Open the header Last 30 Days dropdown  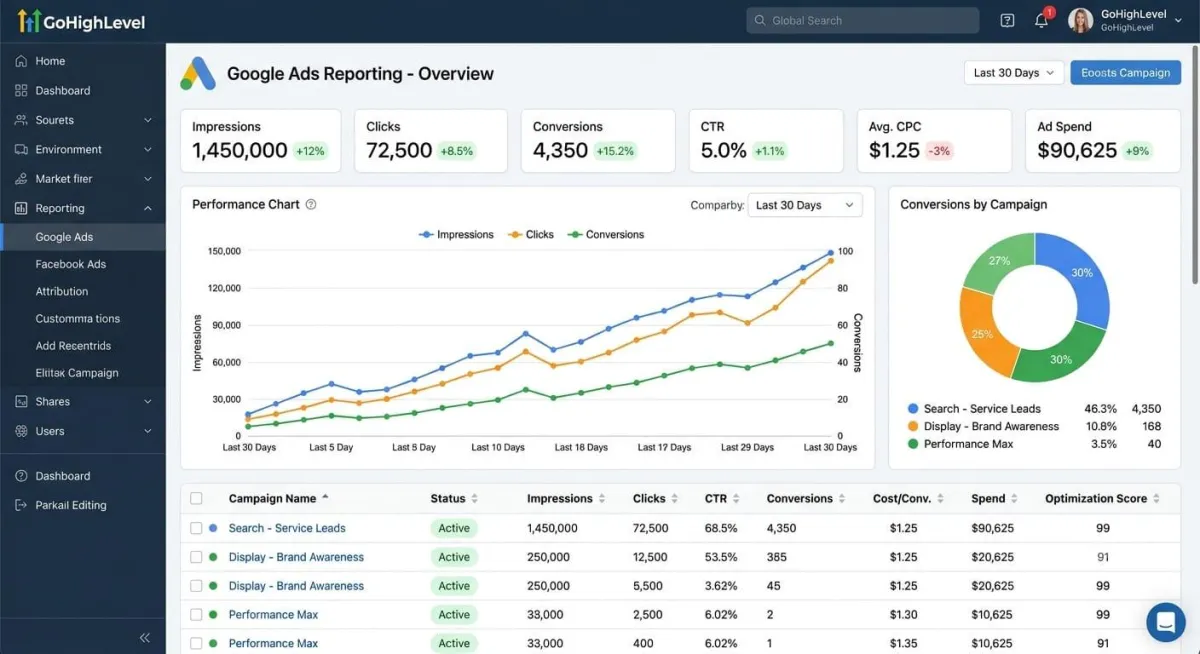point(1013,73)
